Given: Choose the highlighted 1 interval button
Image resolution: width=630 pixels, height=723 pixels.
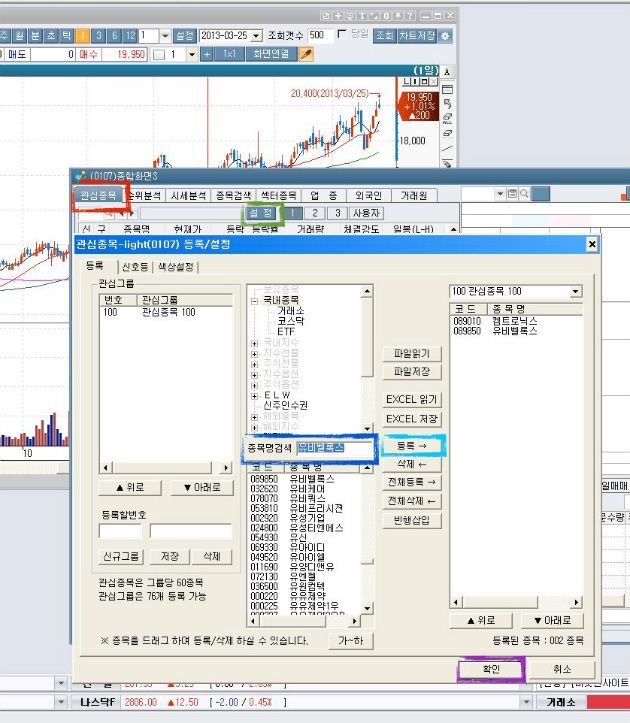Looking at the screenshot, I should (83, 36).
